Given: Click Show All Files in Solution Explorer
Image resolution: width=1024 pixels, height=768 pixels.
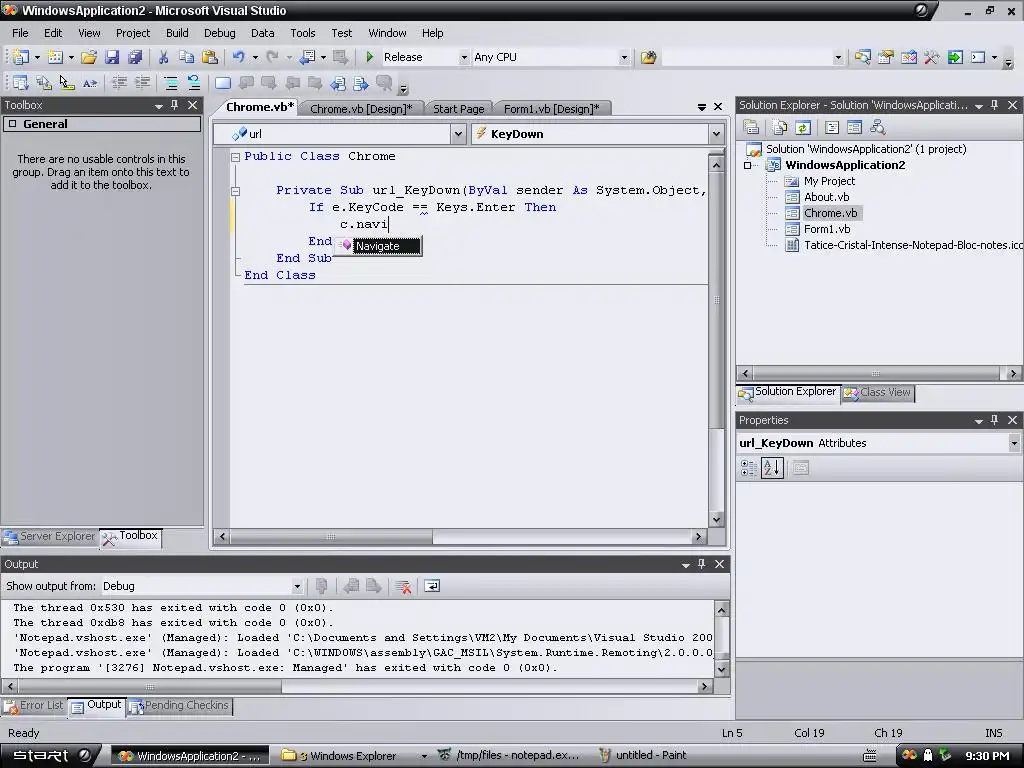Looking at the screenshot, I should [x=779, y=127].
